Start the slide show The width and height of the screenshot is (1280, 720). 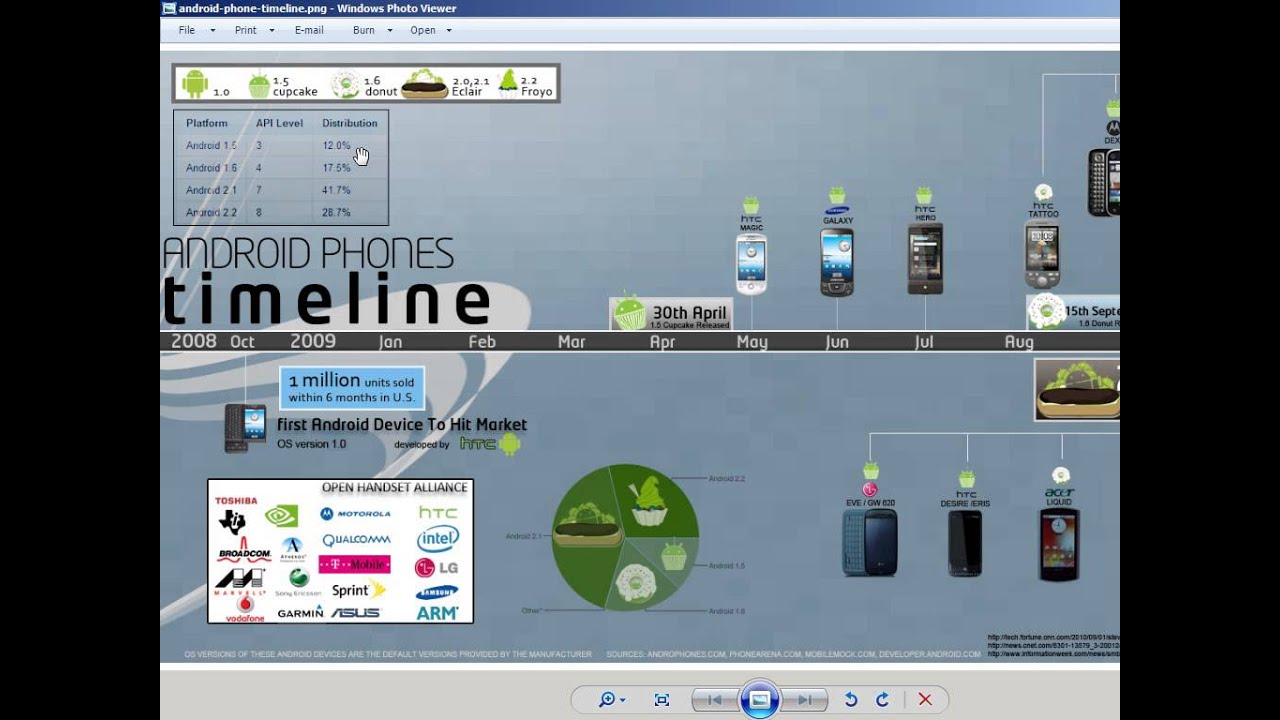(x=759, y=699)
